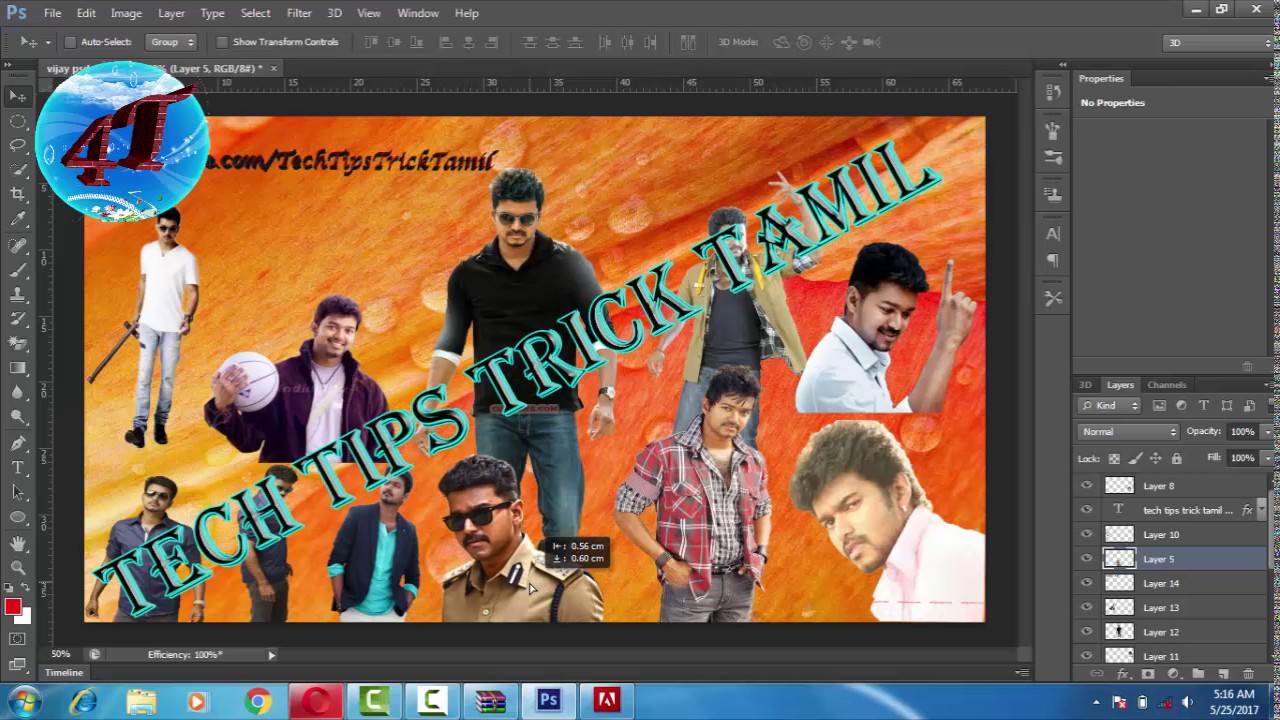Filter layers by pixel layers
Image resolution: width=1280 pixels, height=720 pixels.
1159,405
